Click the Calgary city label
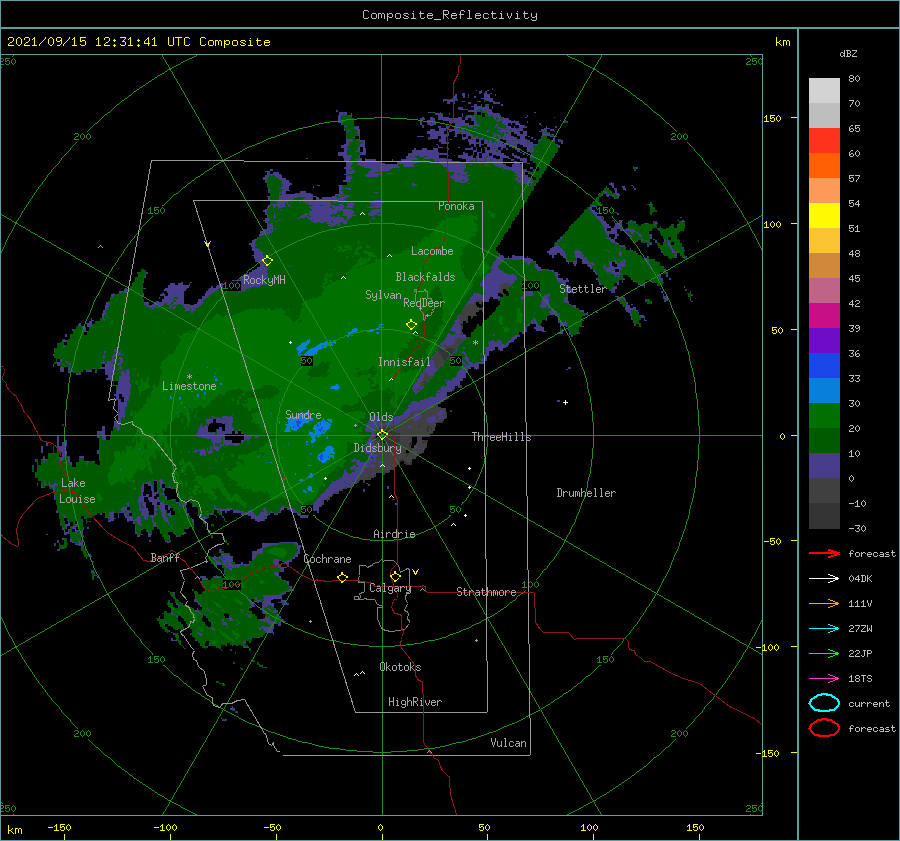 pyautogui.click(x=390, y=588)
